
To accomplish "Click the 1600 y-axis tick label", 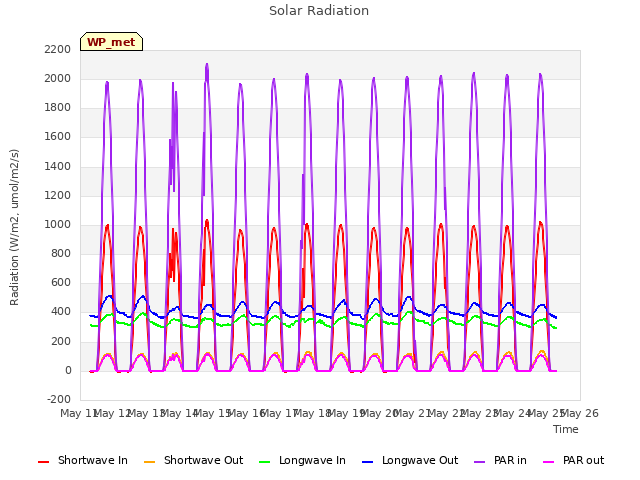I will point(58,137).
